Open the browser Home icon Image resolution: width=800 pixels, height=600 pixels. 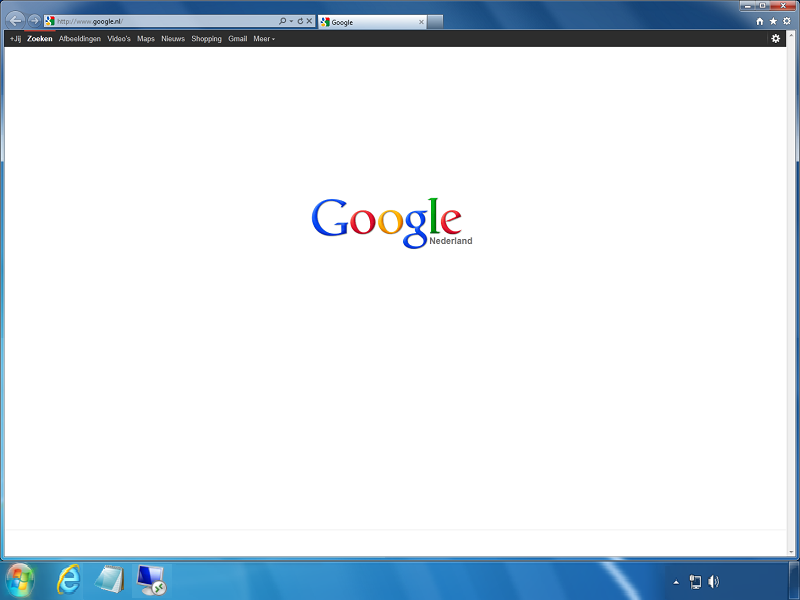coord(760,21)
